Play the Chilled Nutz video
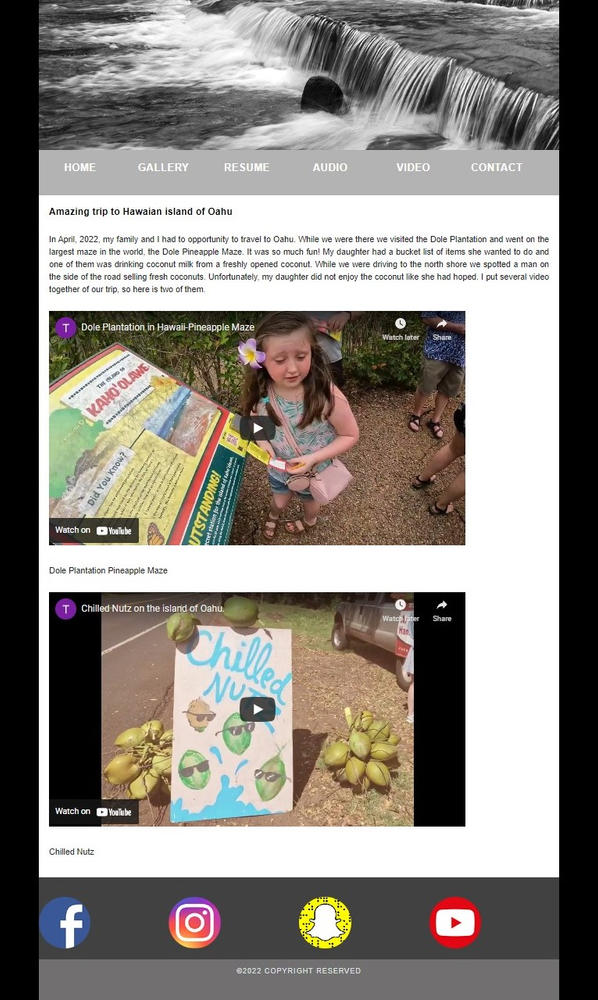The width and height of the screenshot is (598, 1000). pyautogui.click(x=257, y=709)
